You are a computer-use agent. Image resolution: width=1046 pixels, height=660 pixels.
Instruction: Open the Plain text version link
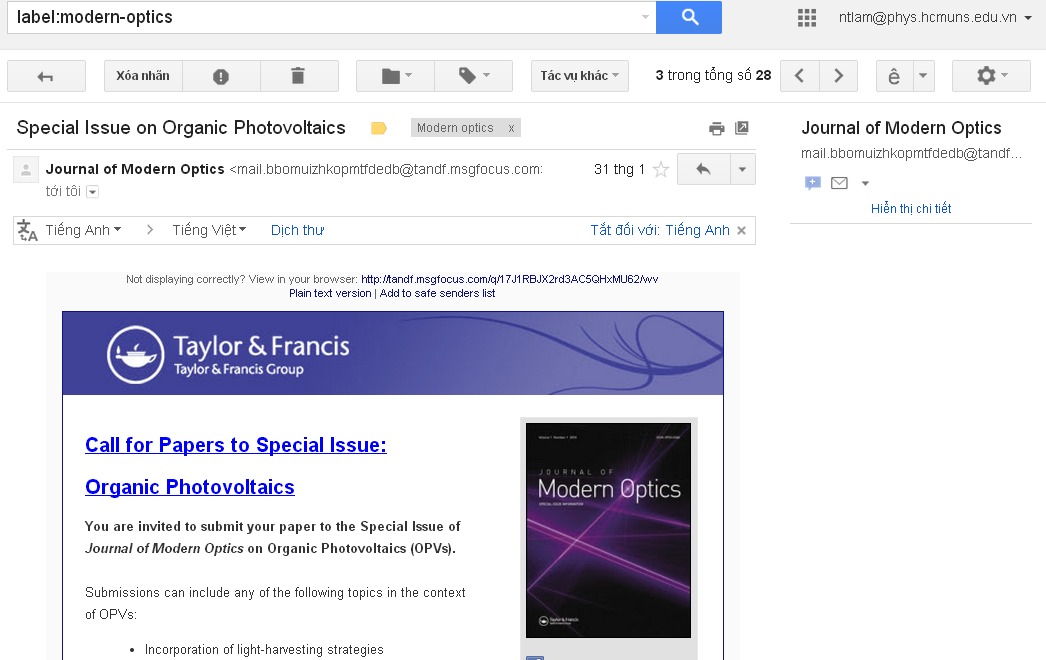330,293
